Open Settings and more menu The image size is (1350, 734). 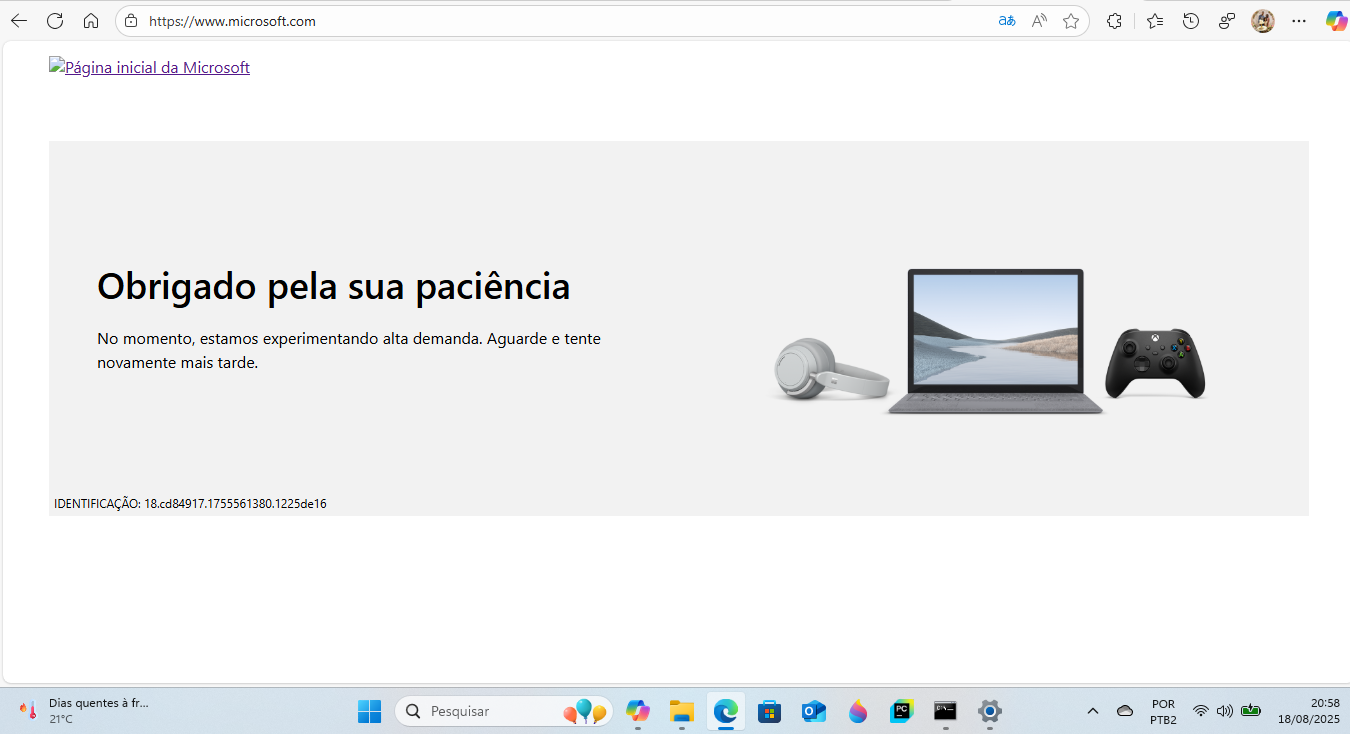pos(1299,21)
